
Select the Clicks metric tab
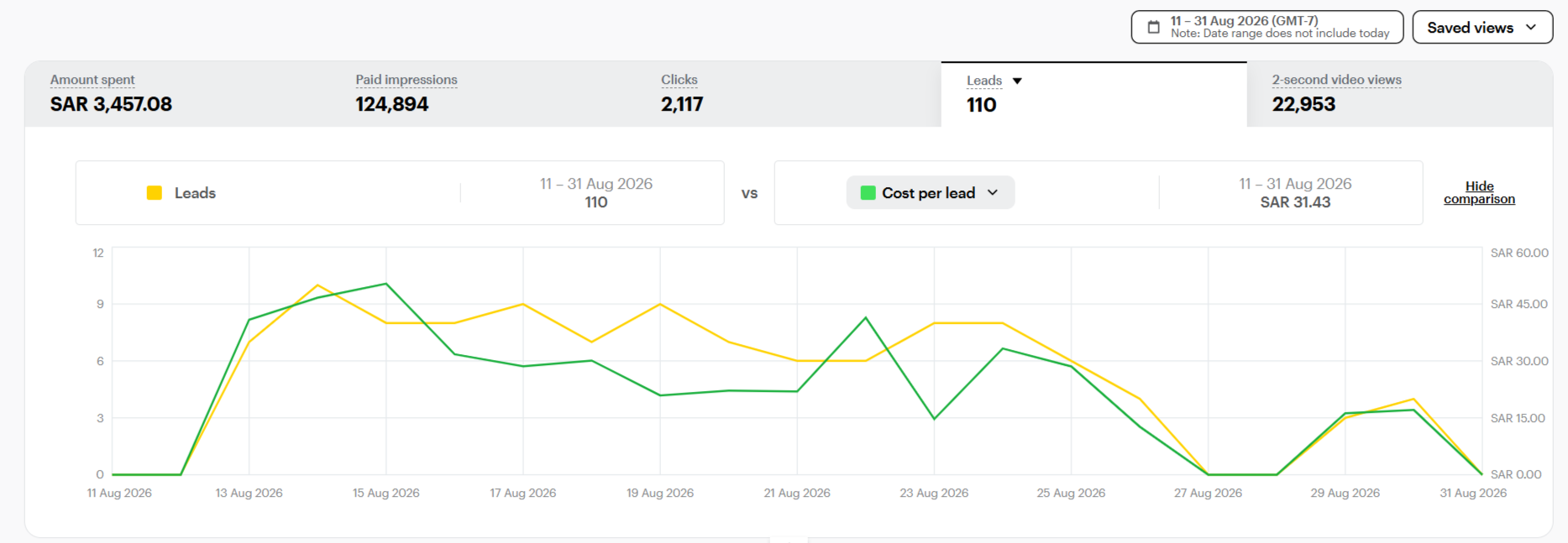pyautogui.click(x=789, y=94)
